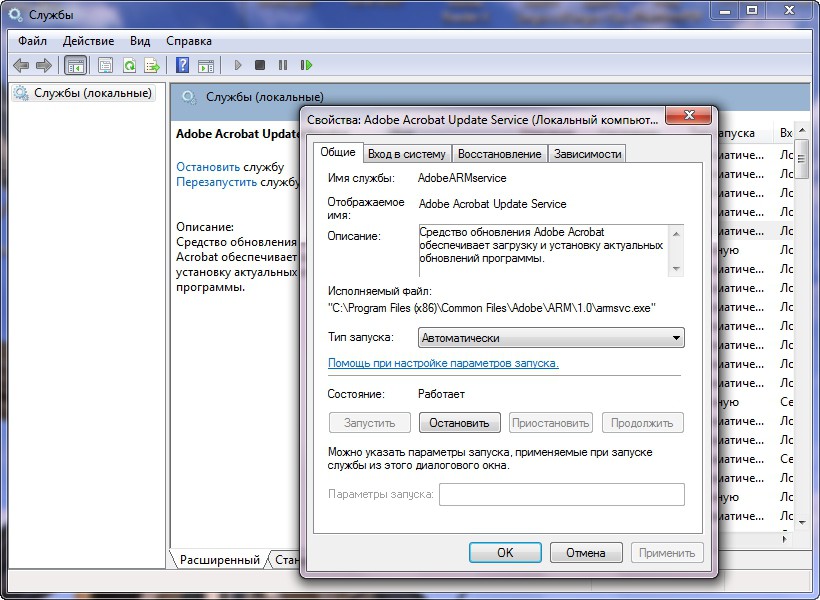Open the Справка menu
The width and height of the screenshot is (820, 600).
point(188,41)
